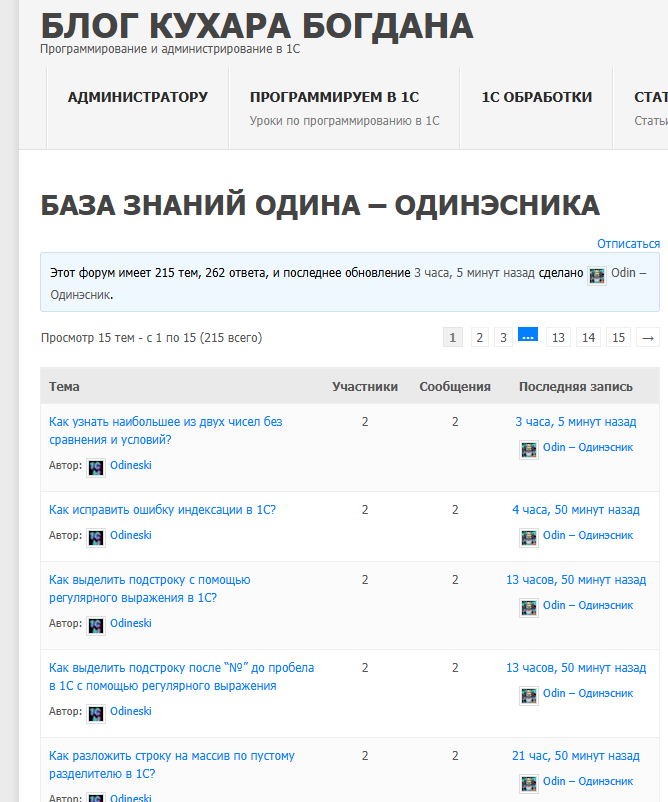Go to next page using arrow button
The width and height of the screenshot is (668, 802).
[x=648, y=338]
